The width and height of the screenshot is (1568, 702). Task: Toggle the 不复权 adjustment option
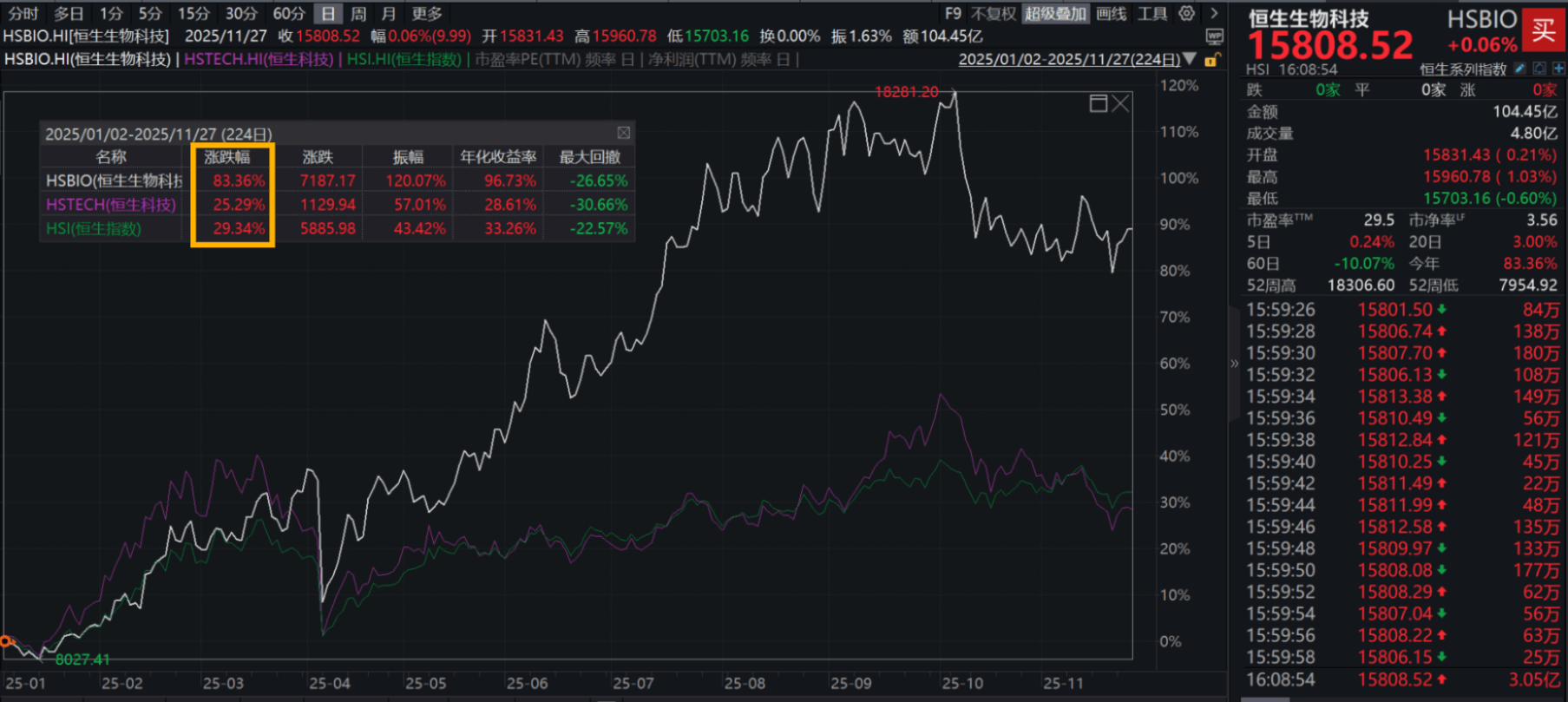[993, 14]
